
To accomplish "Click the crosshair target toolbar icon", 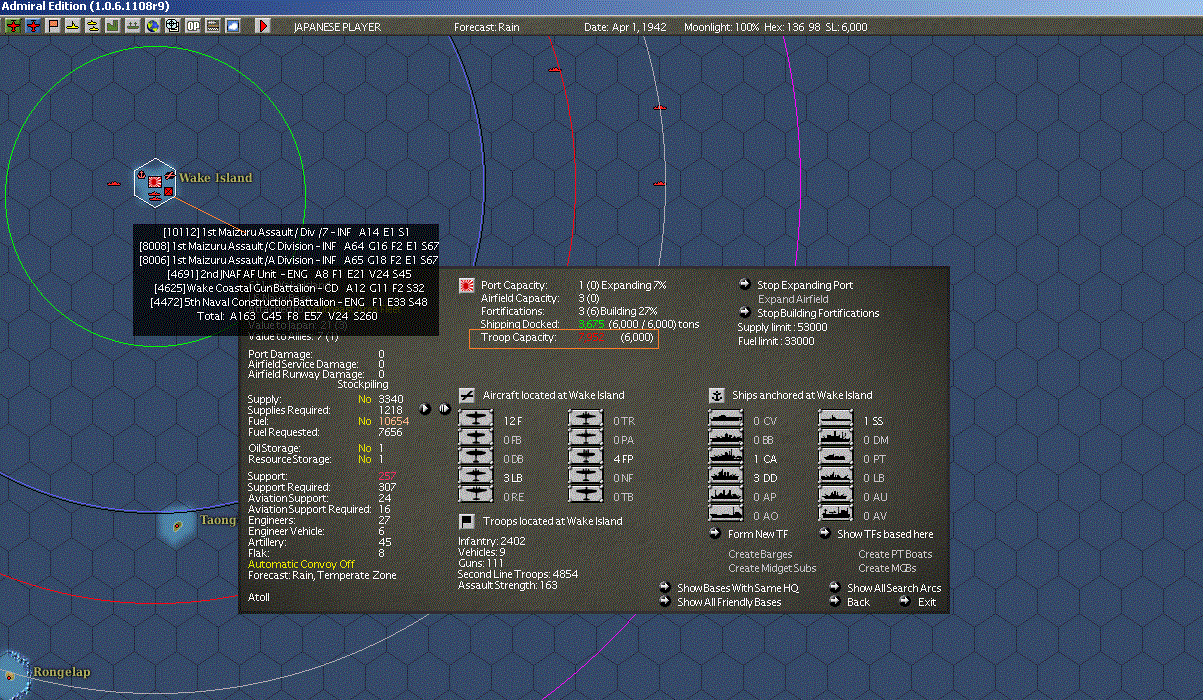I will [x=173, y=25].
